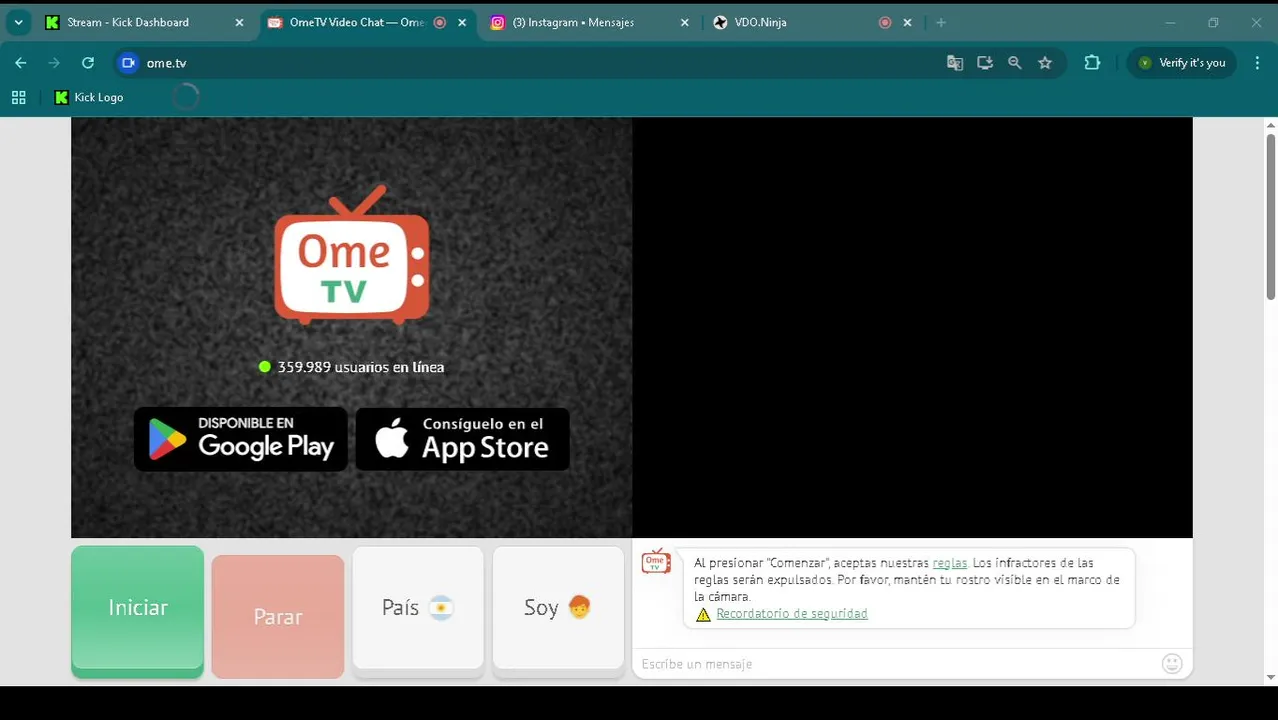Open the translate page icon

[x=955, y=62]
